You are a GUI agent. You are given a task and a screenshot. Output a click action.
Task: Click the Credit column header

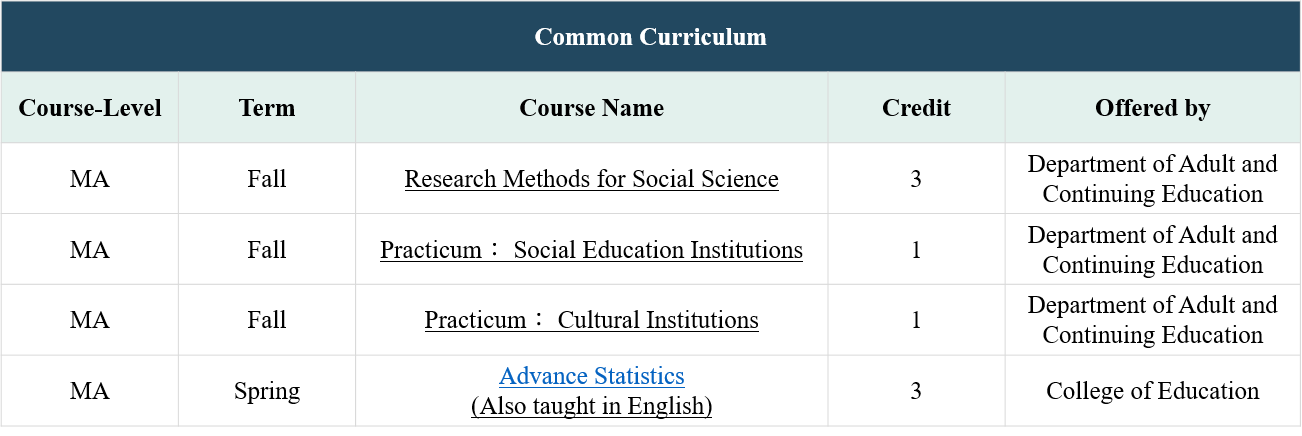tap(916, 108)
